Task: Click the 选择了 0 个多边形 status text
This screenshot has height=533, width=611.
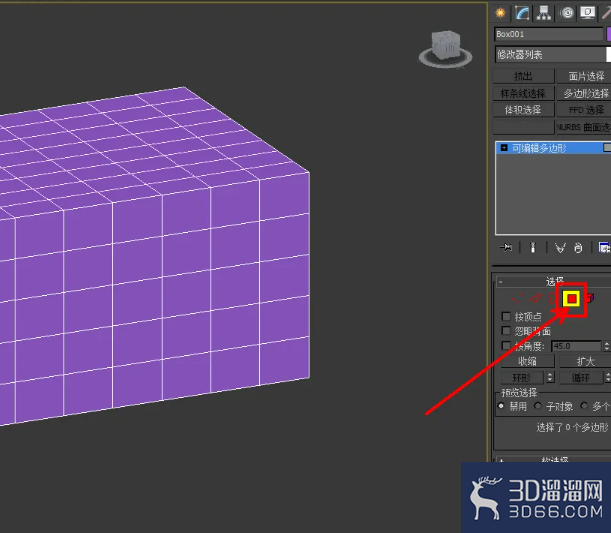Action: [x=572, y=427]
